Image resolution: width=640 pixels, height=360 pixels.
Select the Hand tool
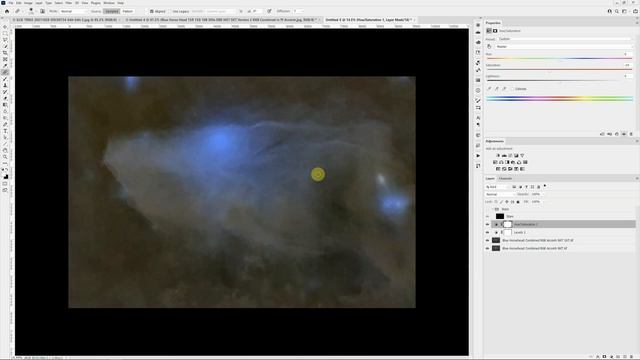tap(5, 151)
